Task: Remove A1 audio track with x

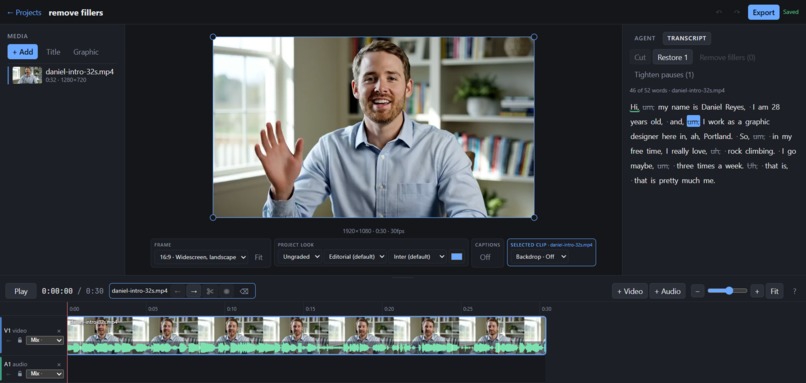Action: tap(59, 364)
